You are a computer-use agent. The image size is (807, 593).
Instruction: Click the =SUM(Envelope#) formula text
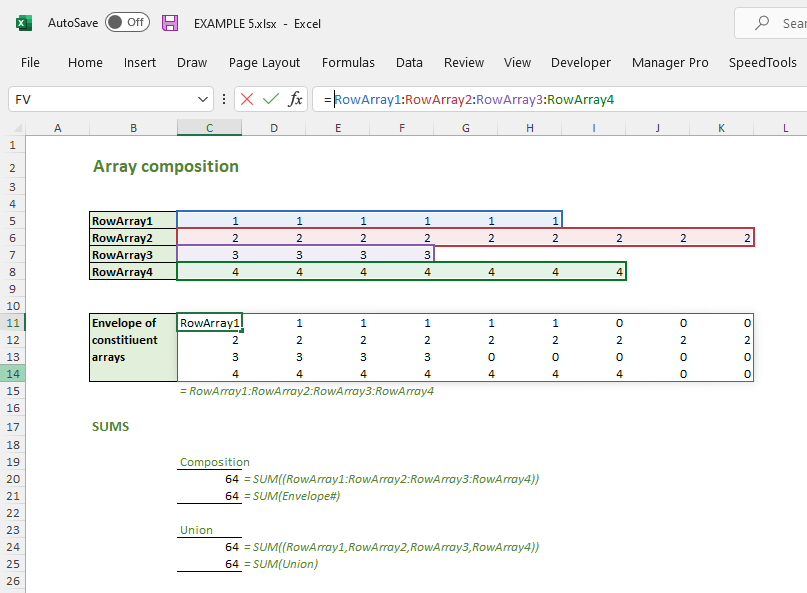pyautogui.click(x=292, y=496)
